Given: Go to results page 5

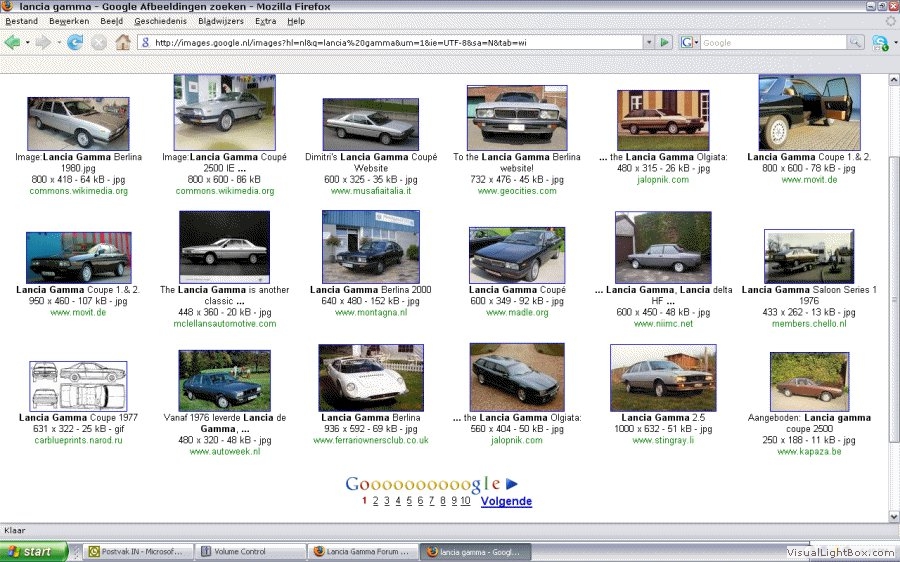Looking at the screenshot, I should tap(409, 501).
